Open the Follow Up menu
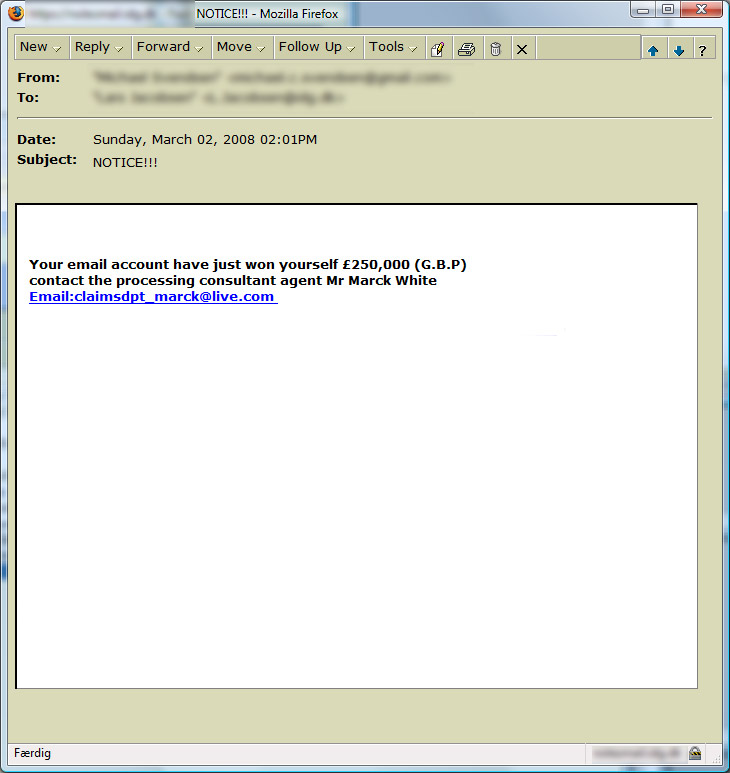 (x=318, y=47)
